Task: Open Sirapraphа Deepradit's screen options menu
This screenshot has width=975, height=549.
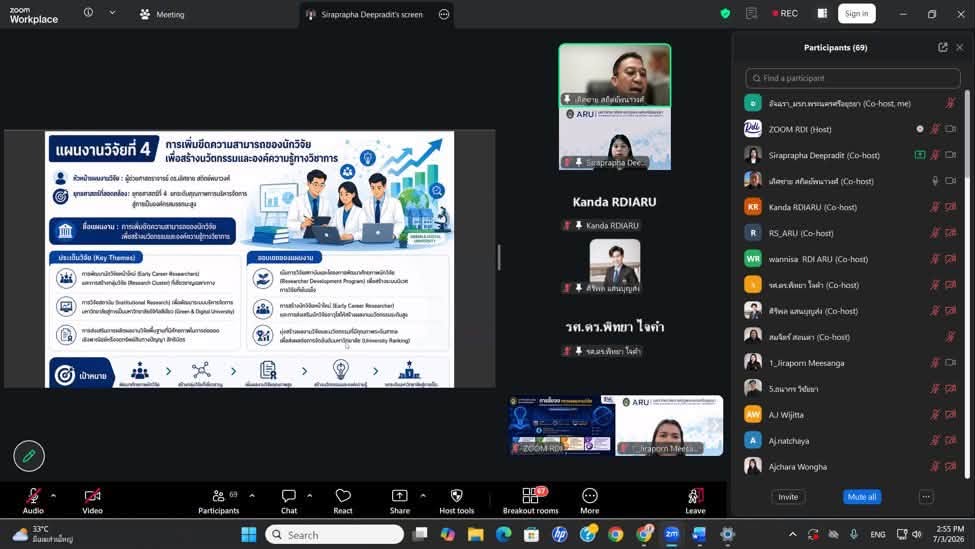Action: click(444, 14)
